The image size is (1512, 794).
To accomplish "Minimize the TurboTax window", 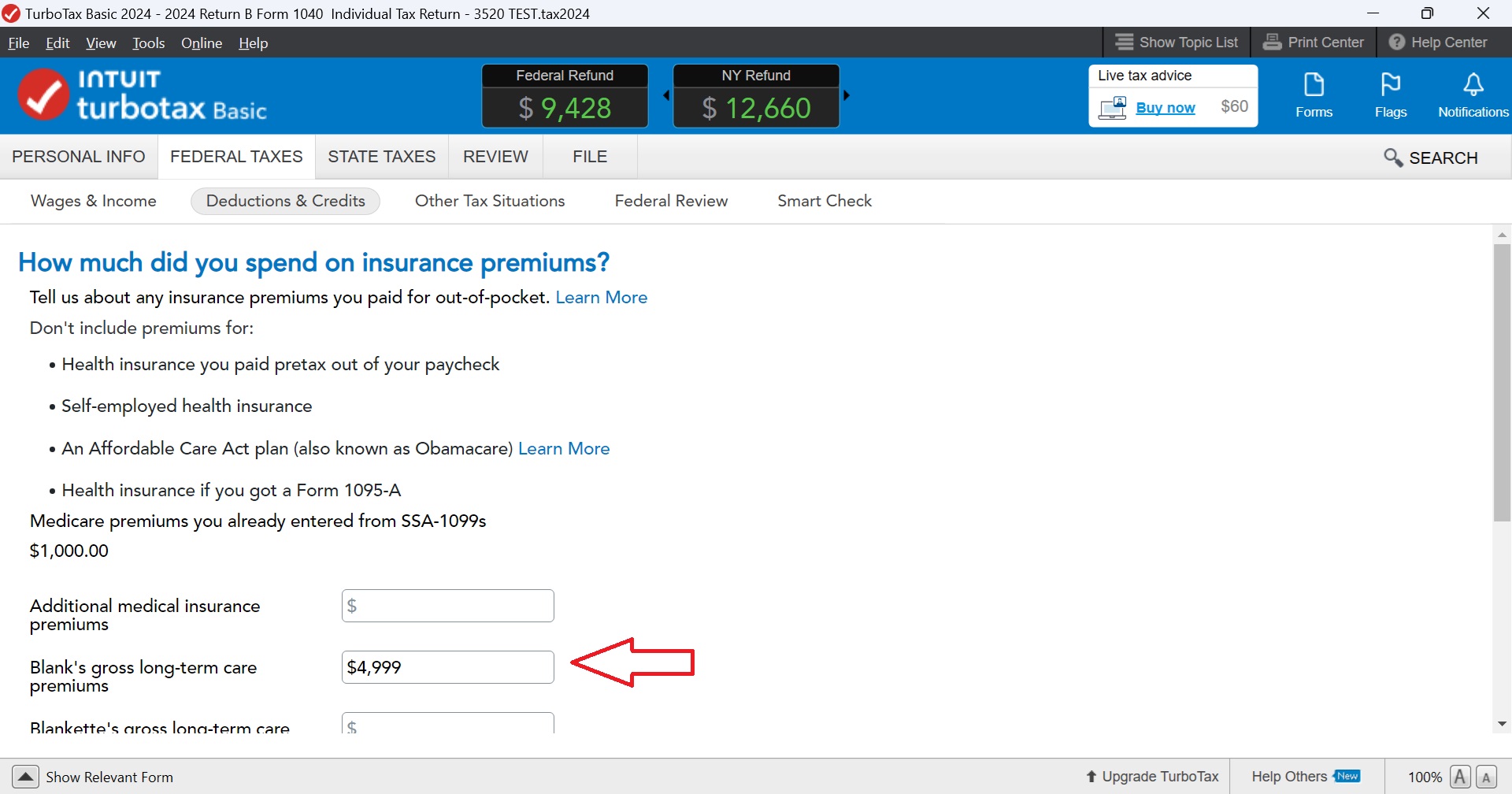I will 1373,13.
